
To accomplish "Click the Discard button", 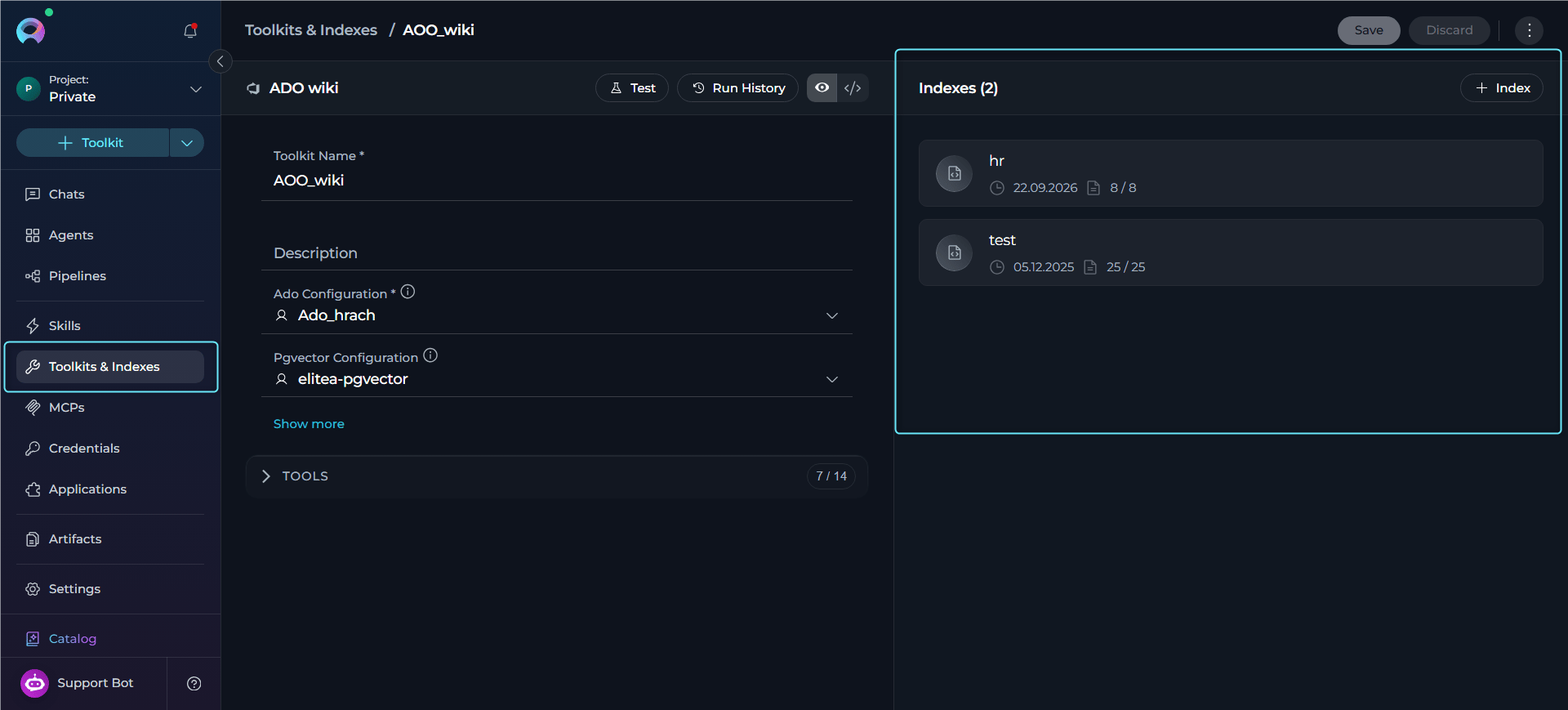I will pyautogui.click(x=1450, y=30).
